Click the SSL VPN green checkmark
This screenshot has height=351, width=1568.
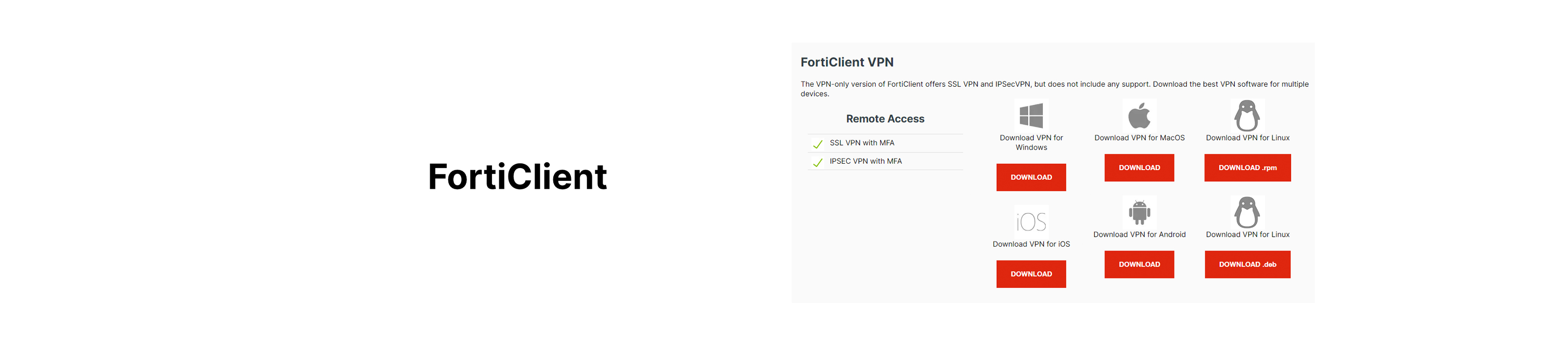817,144
